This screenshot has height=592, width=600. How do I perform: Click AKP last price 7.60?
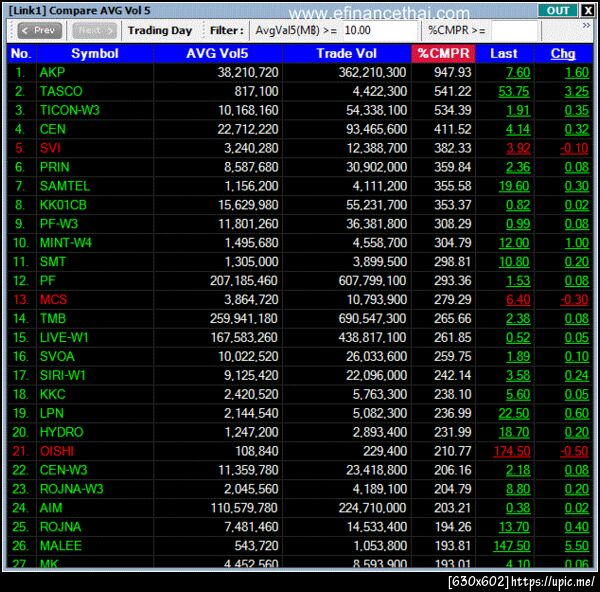[518, 72]
